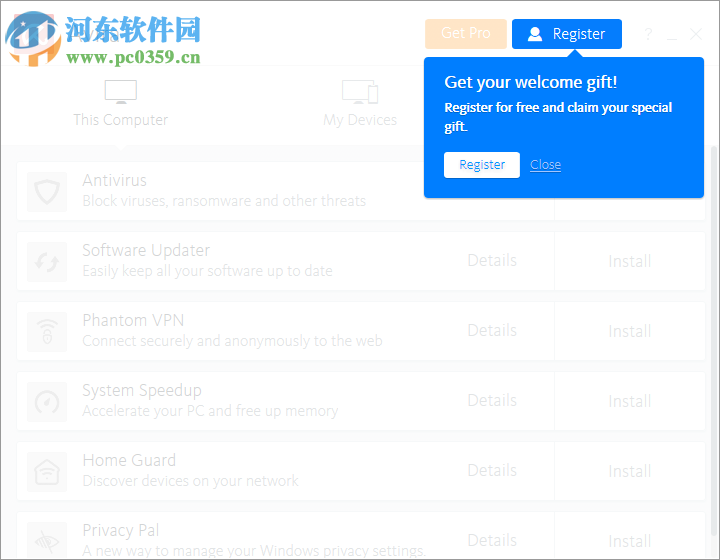Click 'Easily keep all your software up to date'
This screenshot has width=720, height=560.
tap(208, 271)
